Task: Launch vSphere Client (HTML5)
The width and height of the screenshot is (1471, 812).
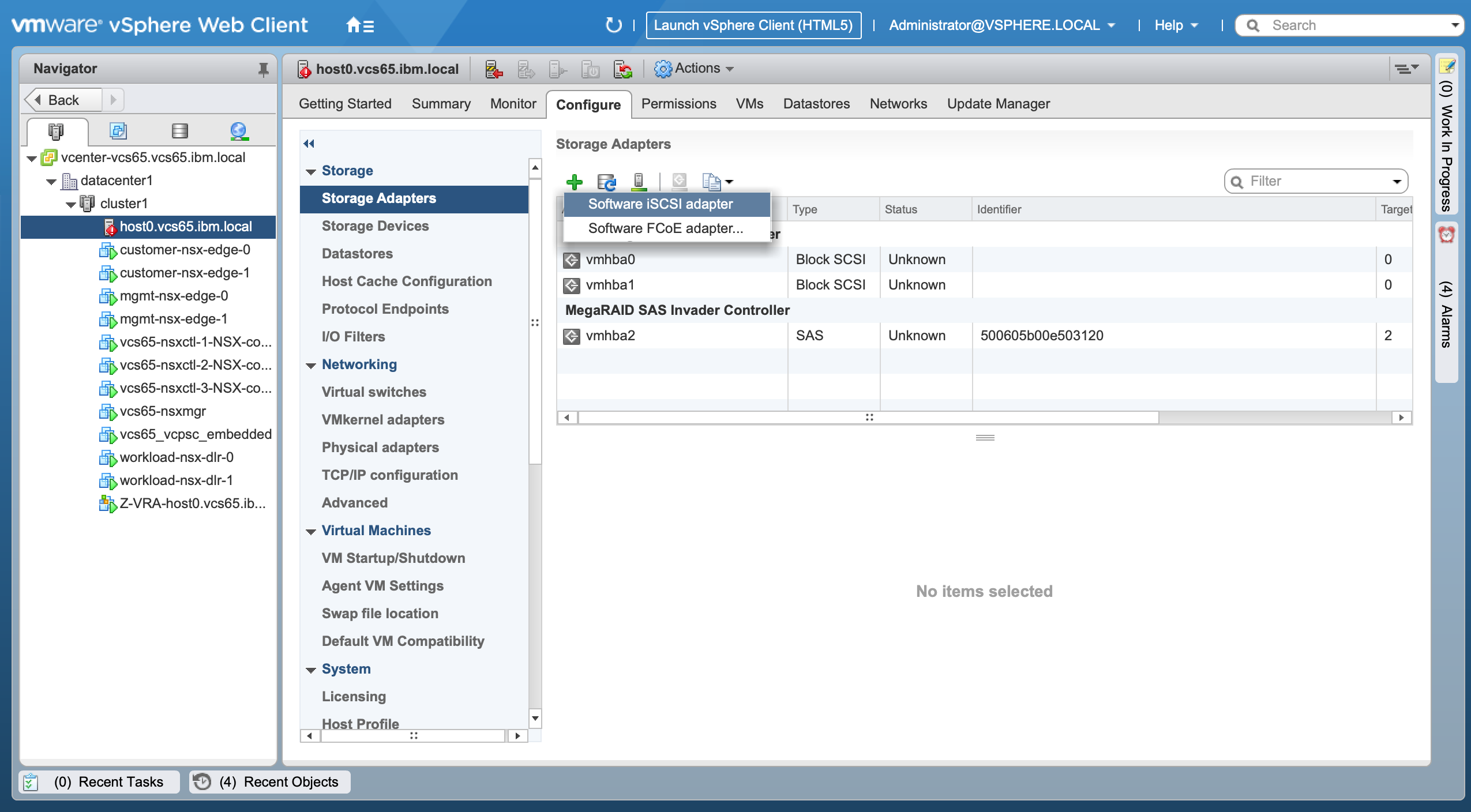Action: 753,25
